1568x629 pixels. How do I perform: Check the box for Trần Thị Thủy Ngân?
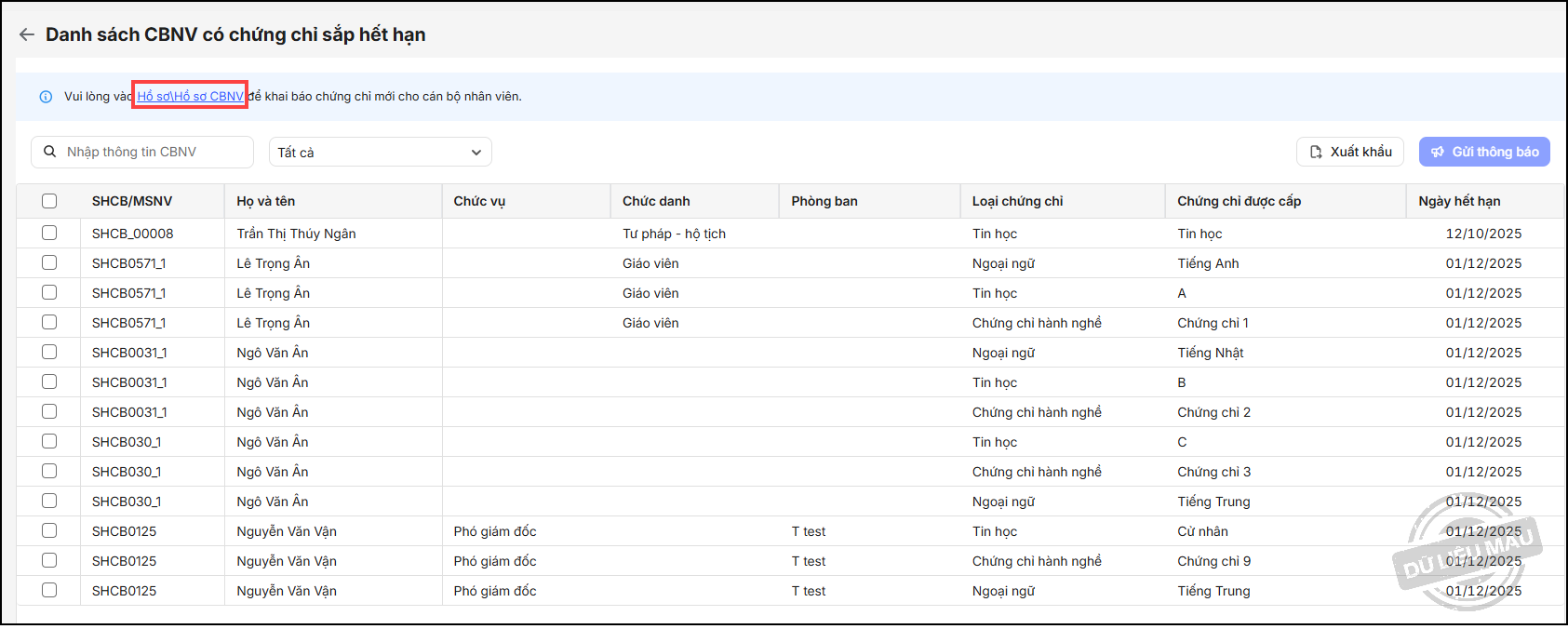pos(49,234)
